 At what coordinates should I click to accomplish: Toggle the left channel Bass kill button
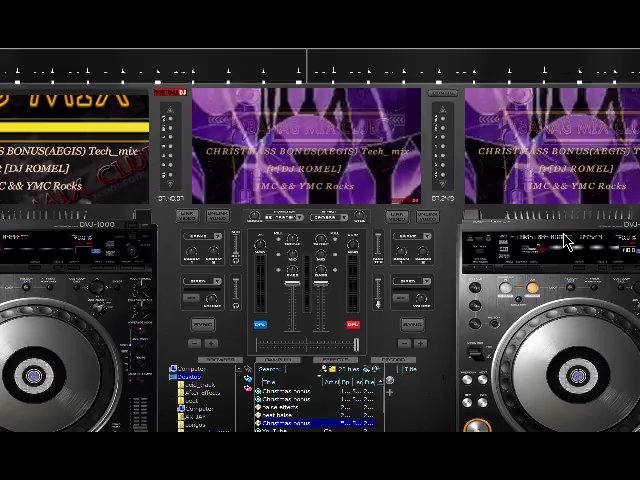(278, 270)
